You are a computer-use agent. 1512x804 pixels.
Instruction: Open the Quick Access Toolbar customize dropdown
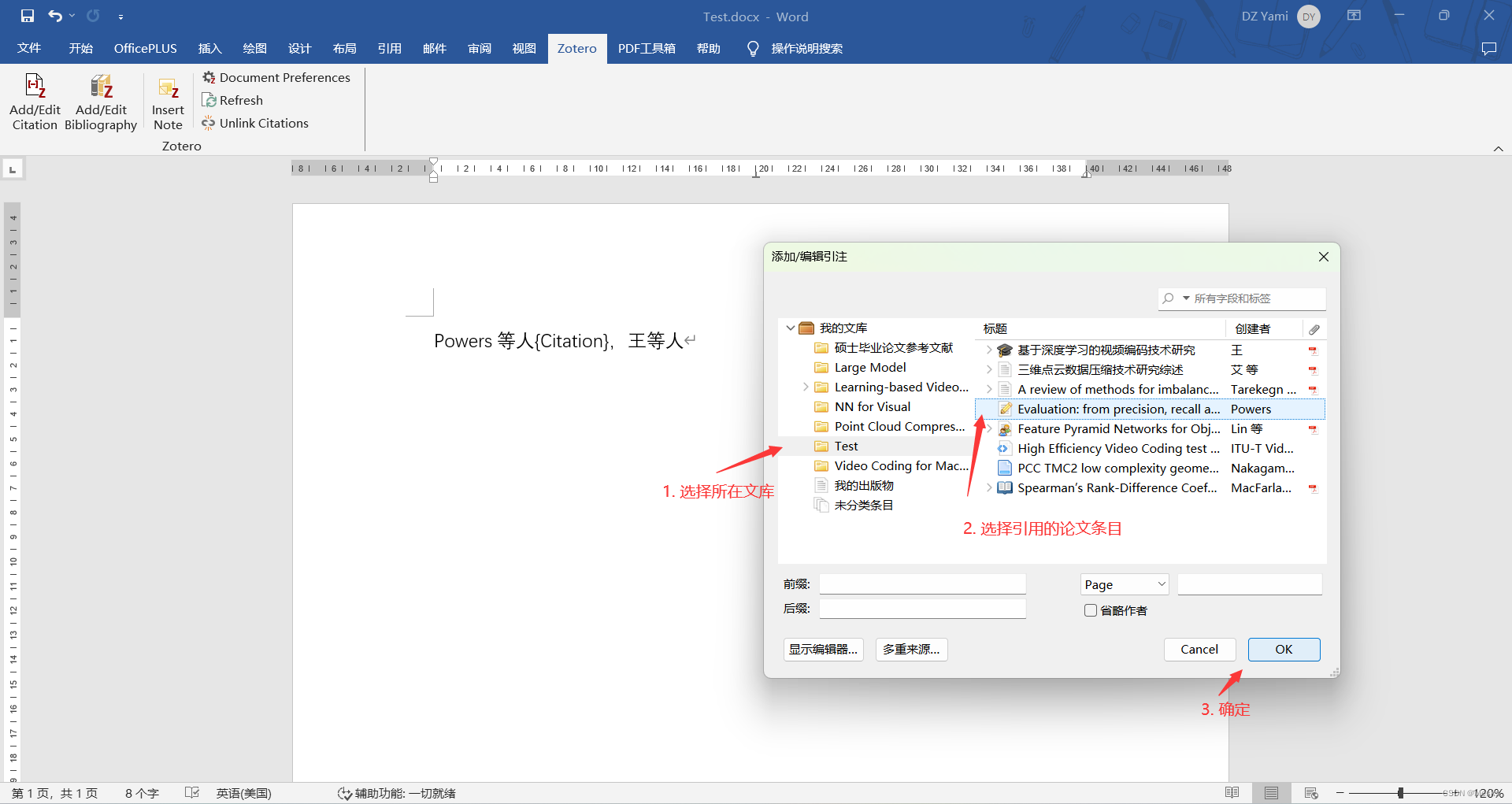click(120, 17)
